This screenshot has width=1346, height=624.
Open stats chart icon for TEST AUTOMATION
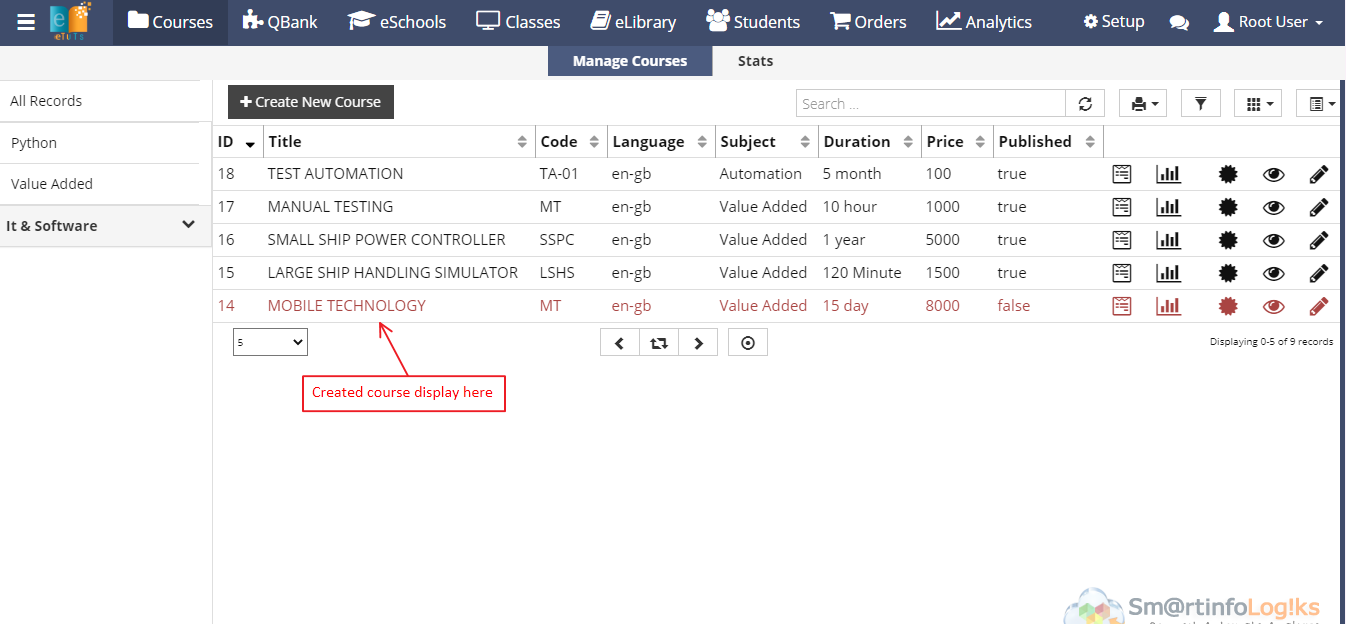point(1168,174)
